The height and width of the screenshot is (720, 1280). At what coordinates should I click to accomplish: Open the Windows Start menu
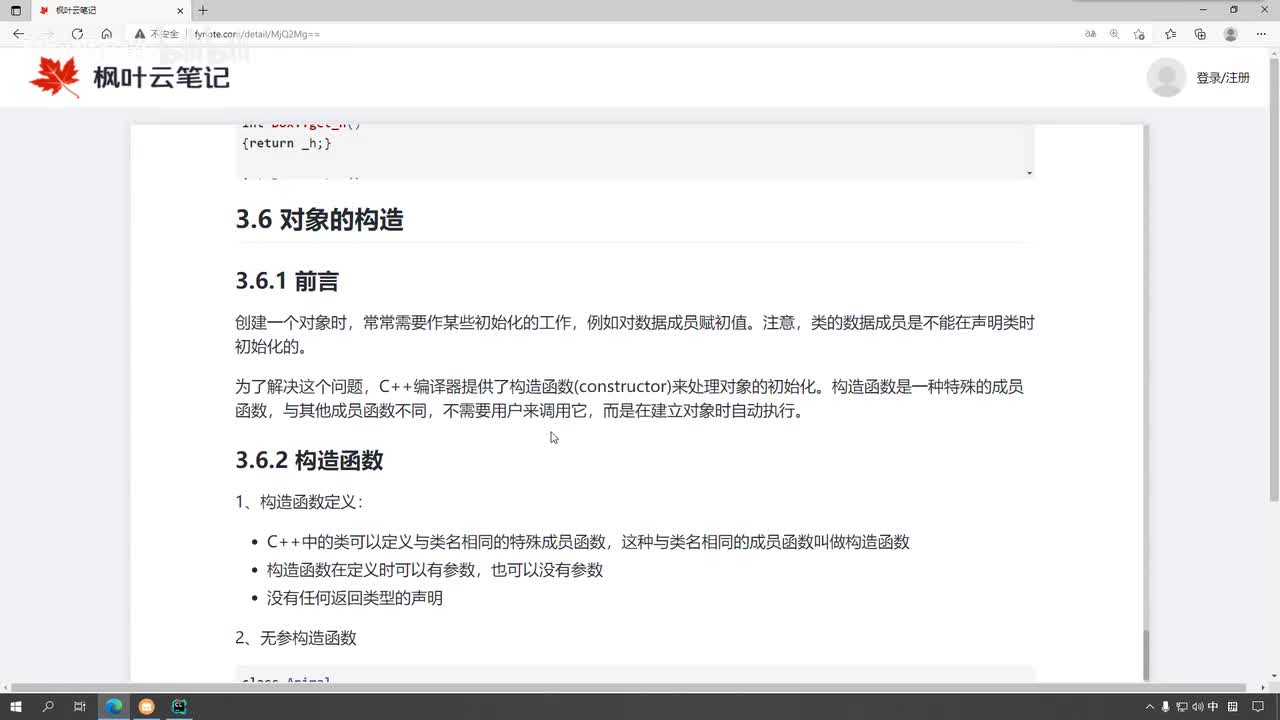tap(16, 706)
